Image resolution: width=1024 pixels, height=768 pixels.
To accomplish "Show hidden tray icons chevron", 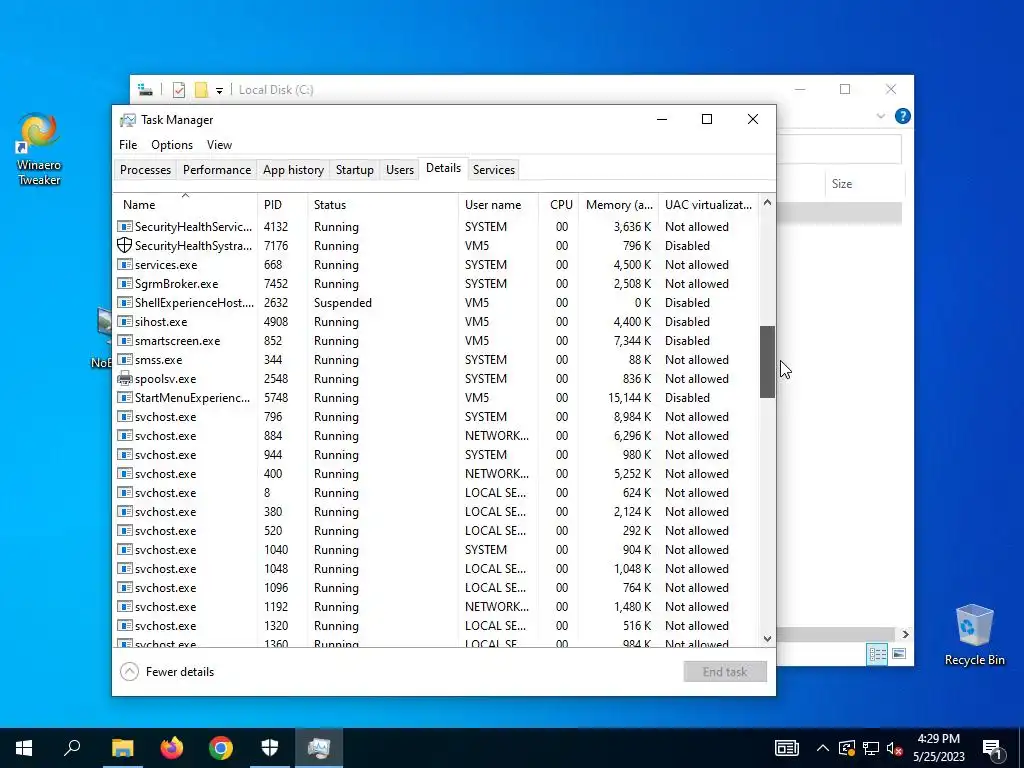I will coord(823,748).
